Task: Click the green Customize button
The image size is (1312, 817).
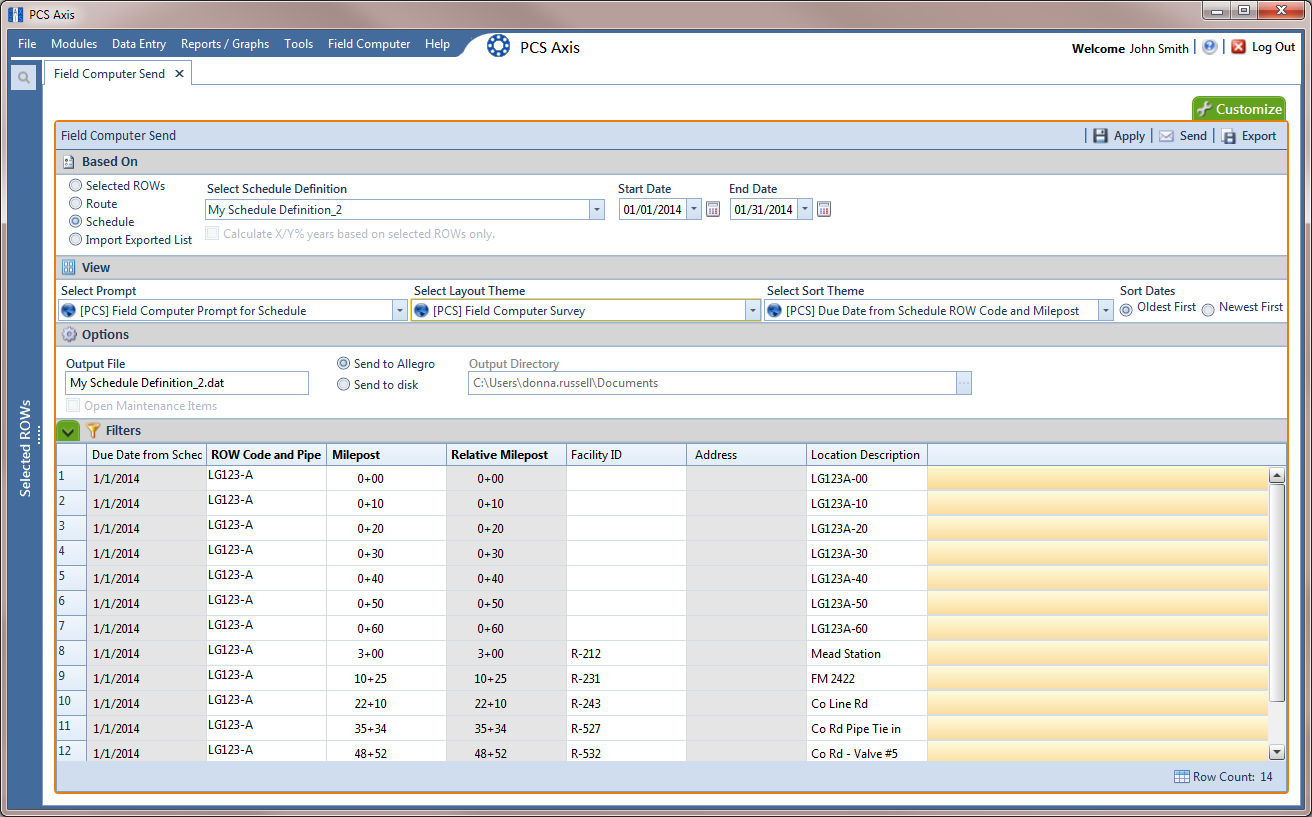Action: click(x=1238, y=109)
